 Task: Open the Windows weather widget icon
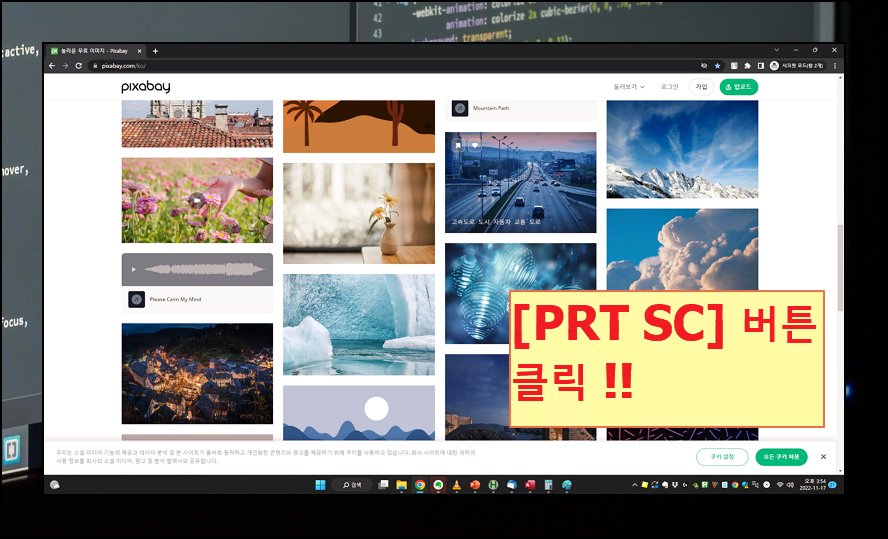pos(55,485)
